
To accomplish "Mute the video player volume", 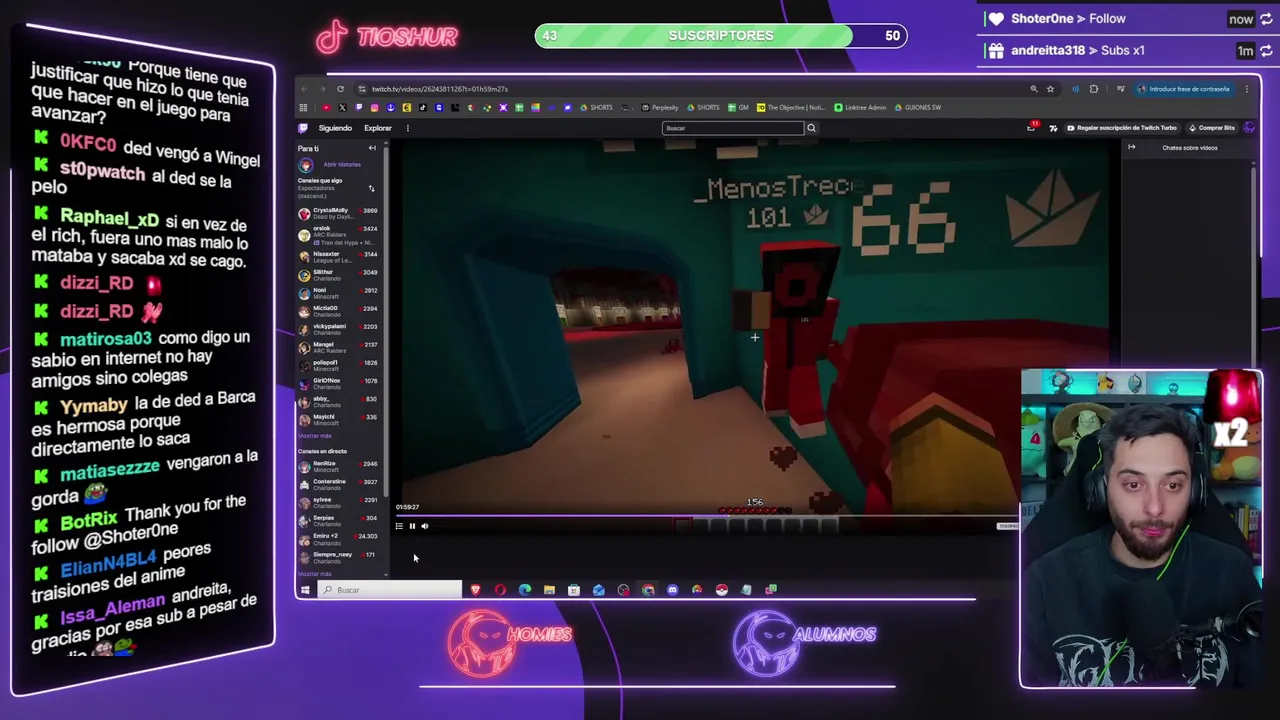I will 425,526.
